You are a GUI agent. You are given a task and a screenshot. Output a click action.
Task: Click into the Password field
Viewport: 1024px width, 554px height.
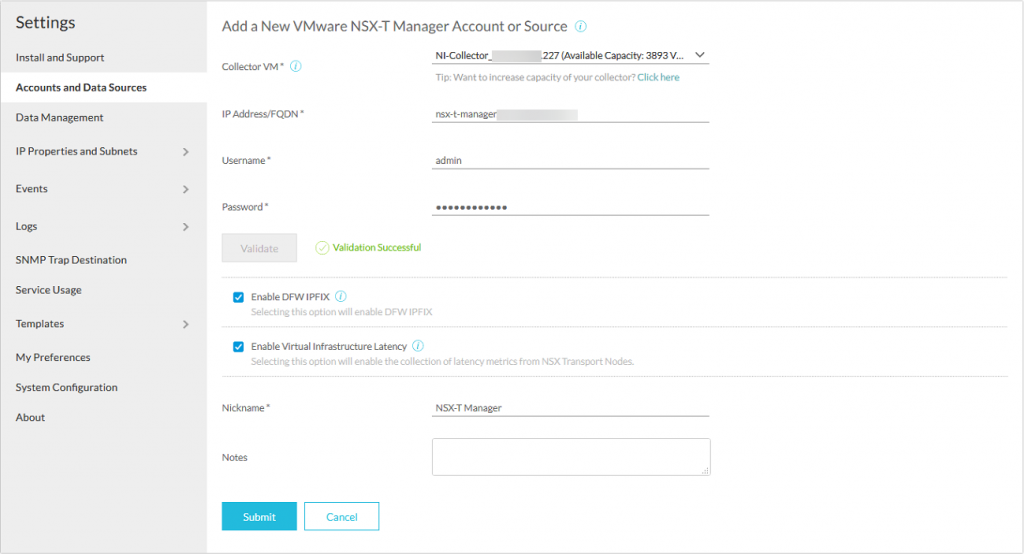pyautogui.click(x=570, y=207)
